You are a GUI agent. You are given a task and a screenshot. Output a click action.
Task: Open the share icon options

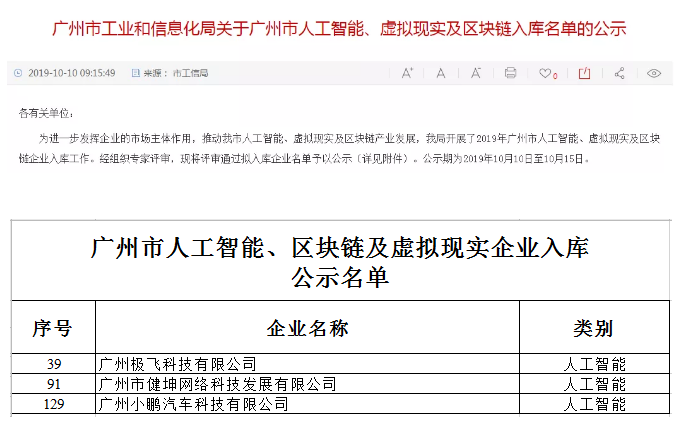(x=620, y=73)
